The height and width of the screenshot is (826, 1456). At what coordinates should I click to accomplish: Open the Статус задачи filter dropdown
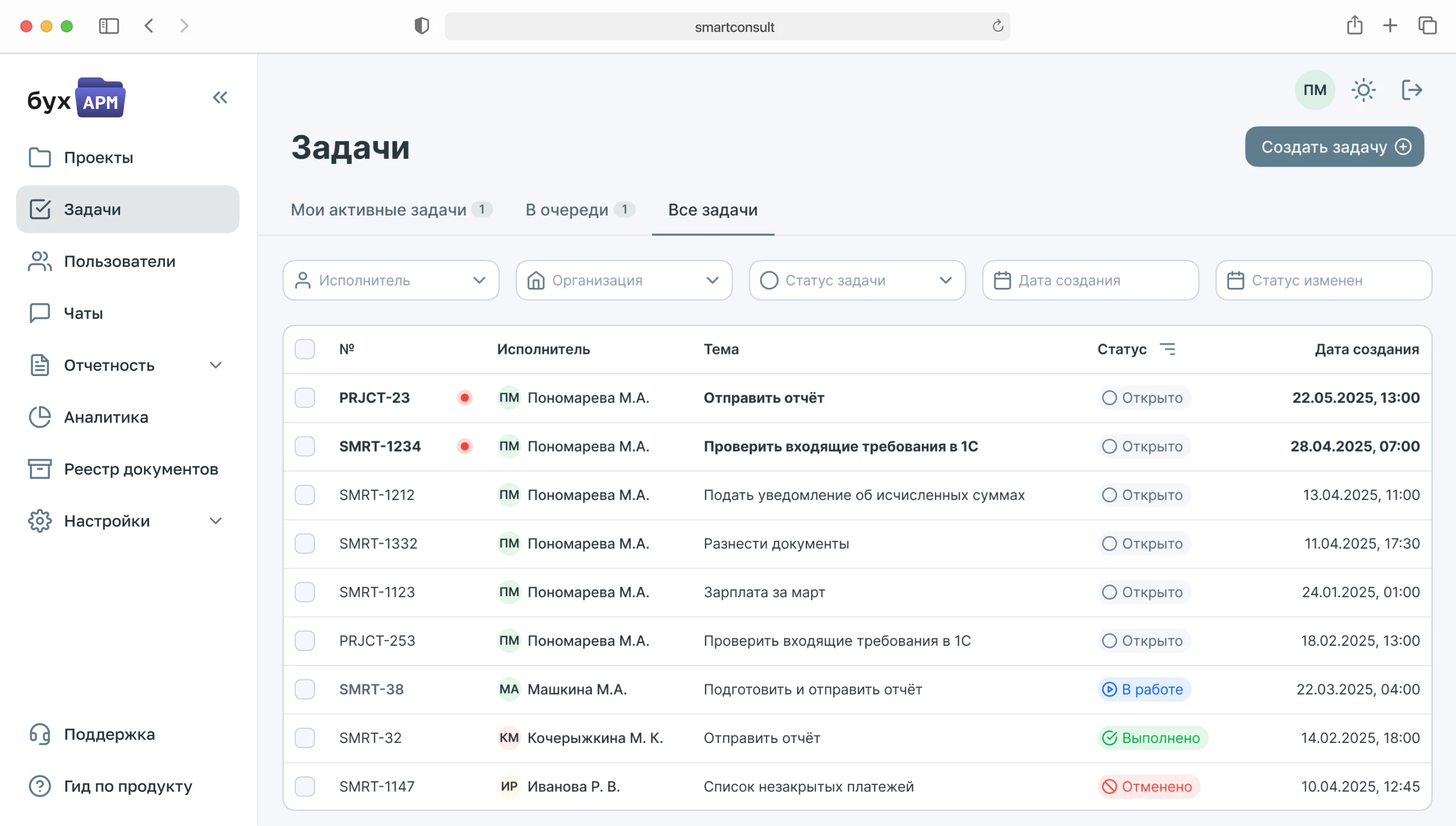pyautogui.click(x=857, y=280)
